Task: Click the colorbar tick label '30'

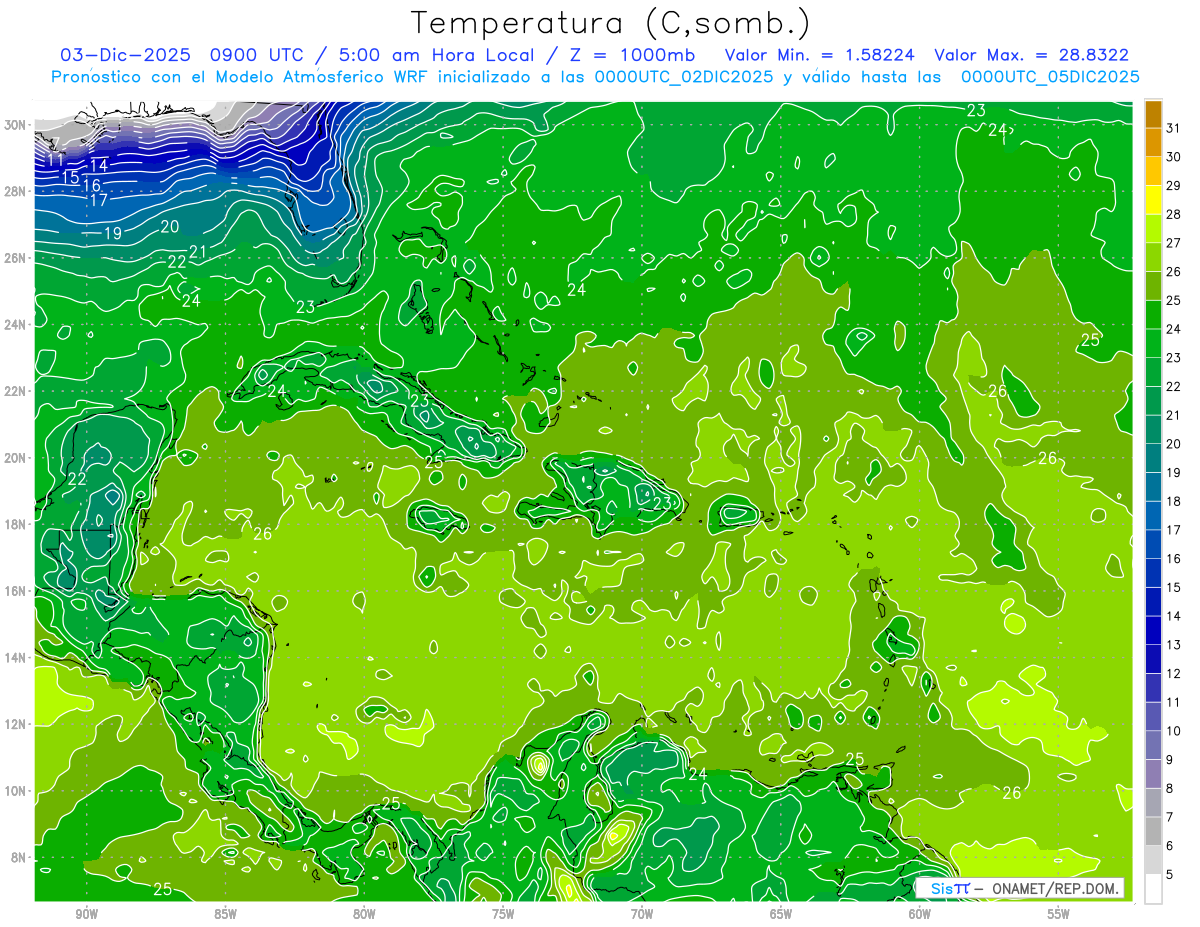Action: (1173, 157)
